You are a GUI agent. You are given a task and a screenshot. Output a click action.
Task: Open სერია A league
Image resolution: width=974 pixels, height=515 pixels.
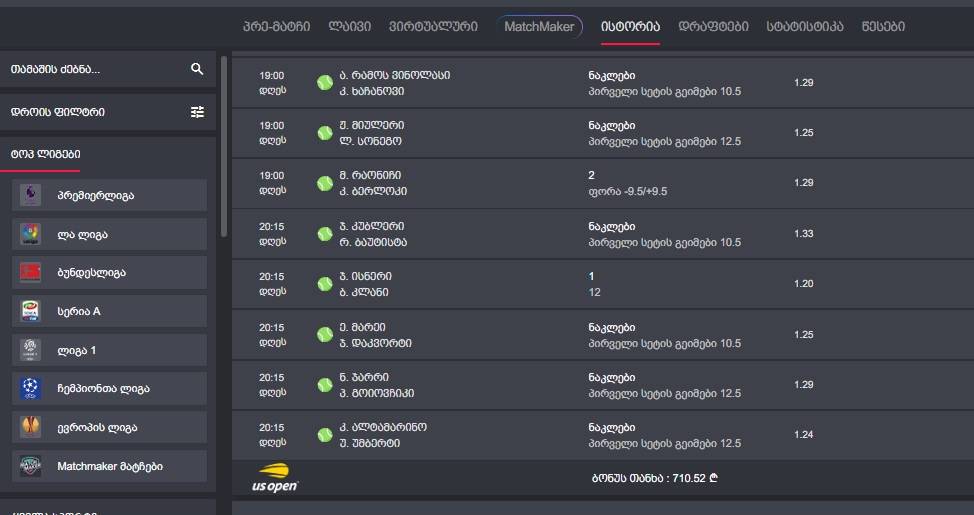[109, 311]
